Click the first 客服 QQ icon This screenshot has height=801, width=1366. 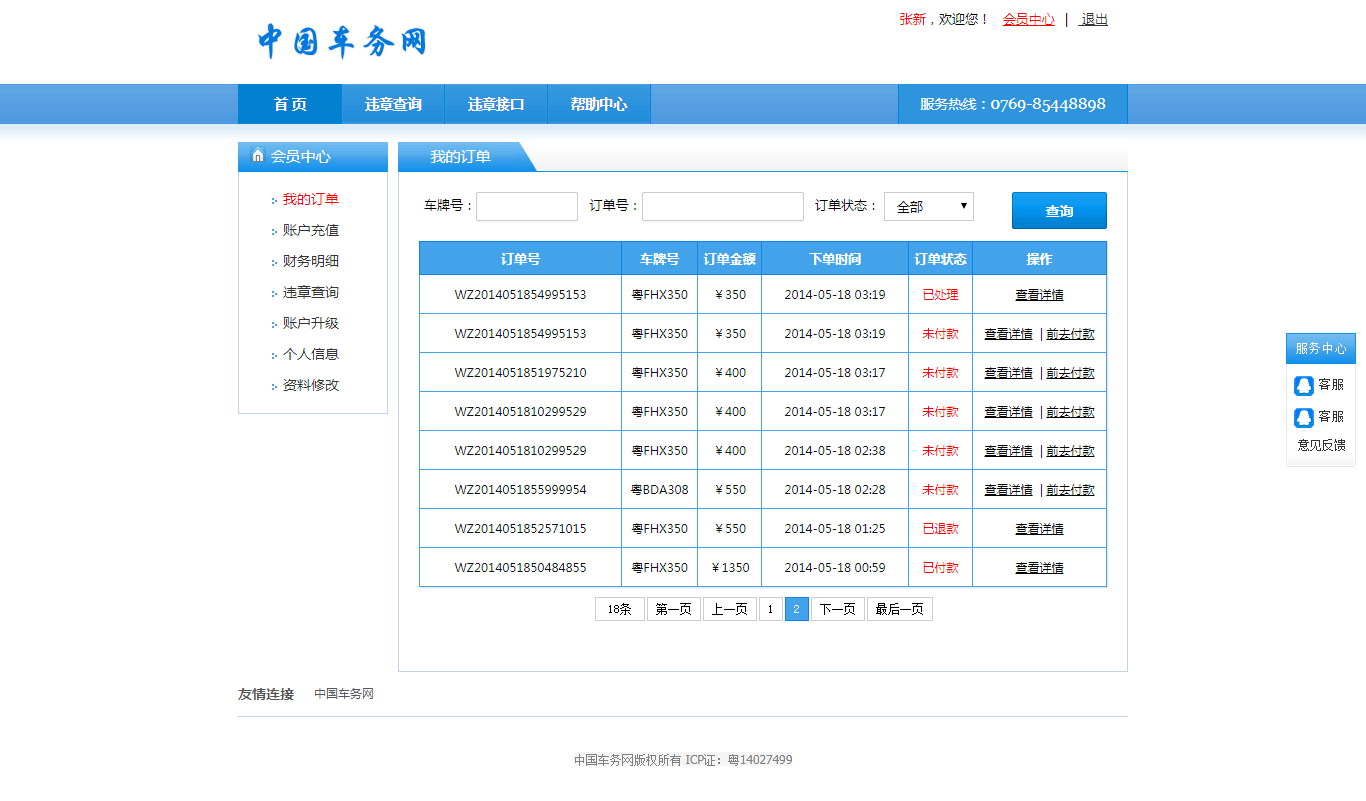[x=1304, y=385]
